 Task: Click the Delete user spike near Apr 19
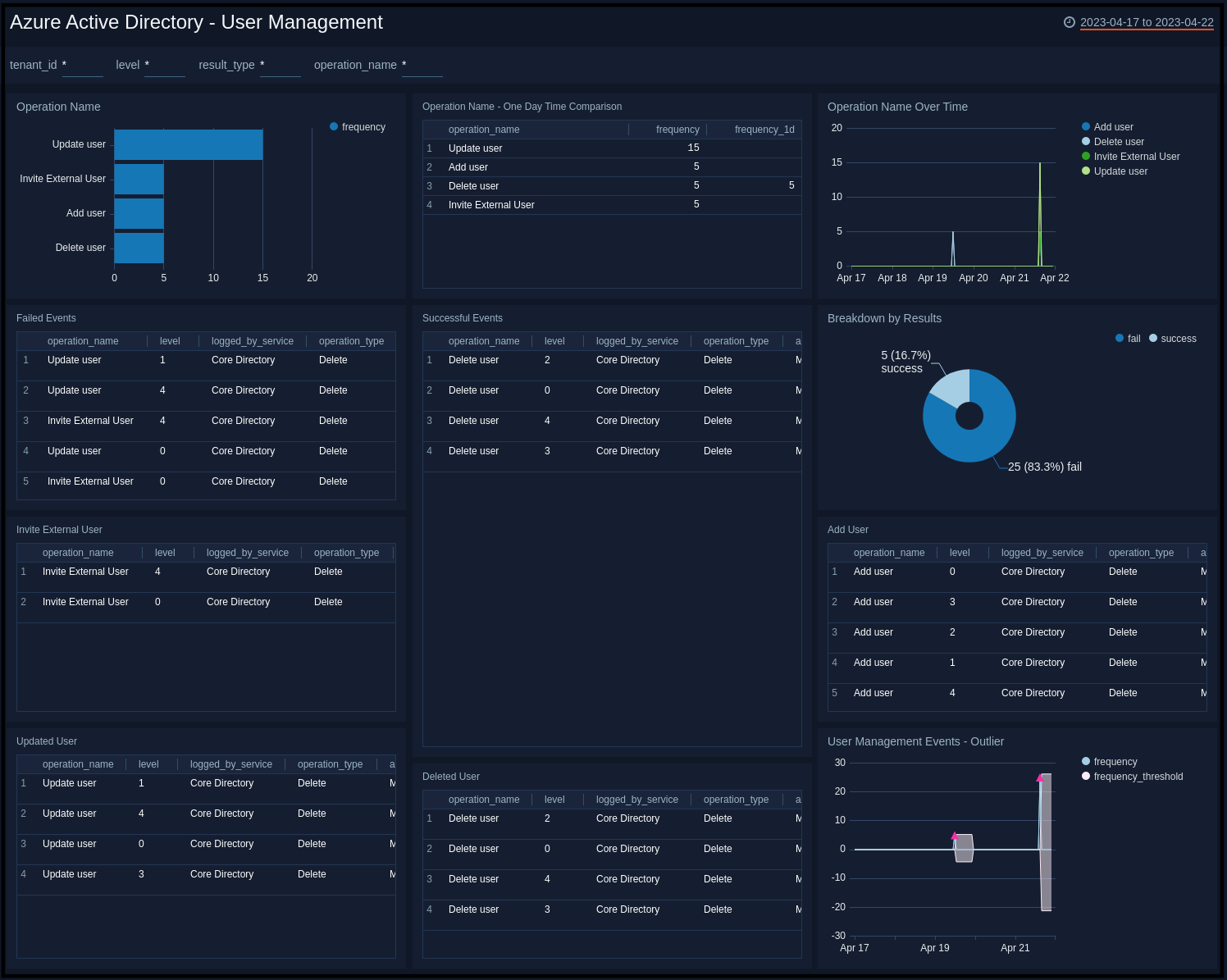[953, 248]
